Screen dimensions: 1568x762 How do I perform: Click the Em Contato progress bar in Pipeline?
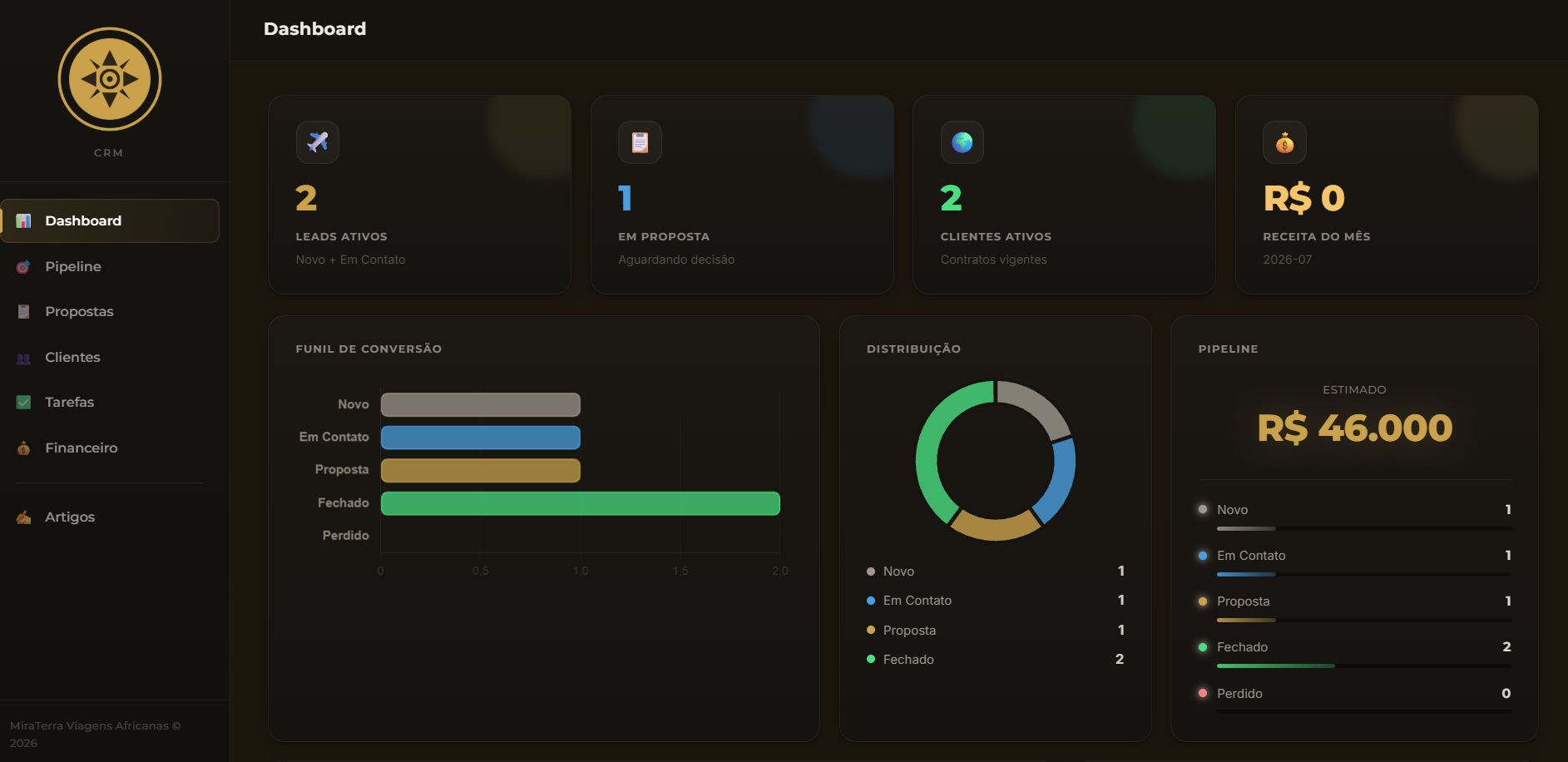(x=1363, y=574)
